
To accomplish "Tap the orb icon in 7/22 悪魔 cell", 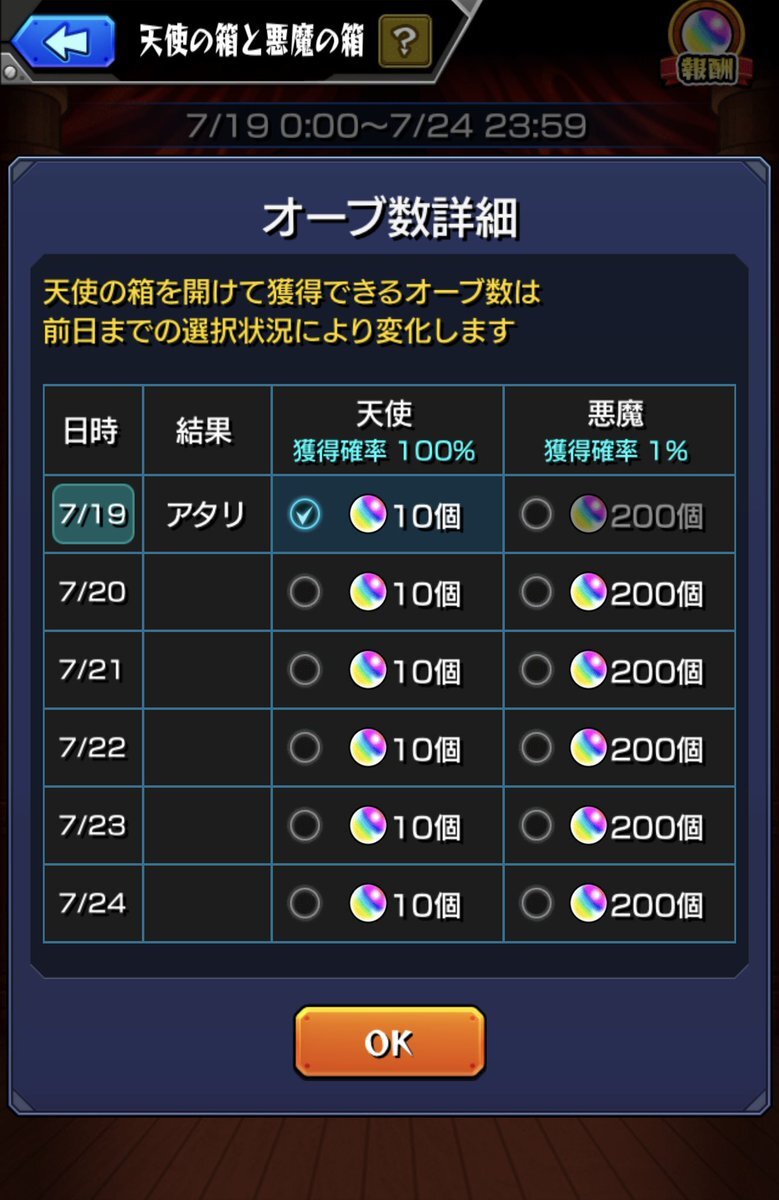I will (x=588, y=748).
